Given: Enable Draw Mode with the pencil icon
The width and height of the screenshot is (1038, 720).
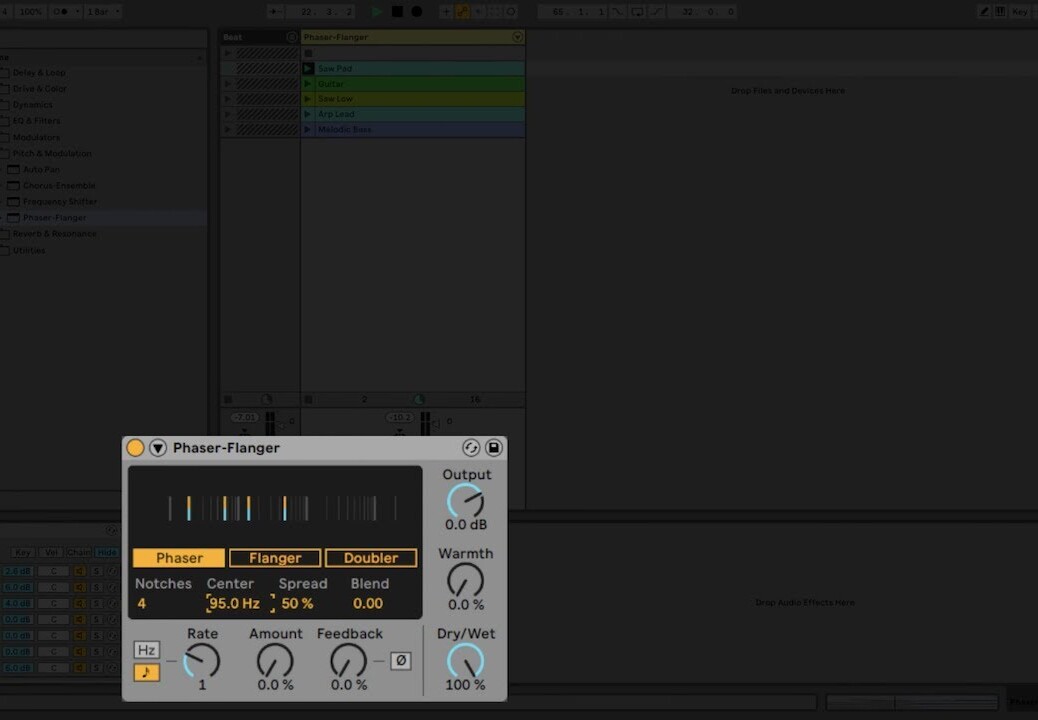Looking at the screenshot, I should pos(984,11).
